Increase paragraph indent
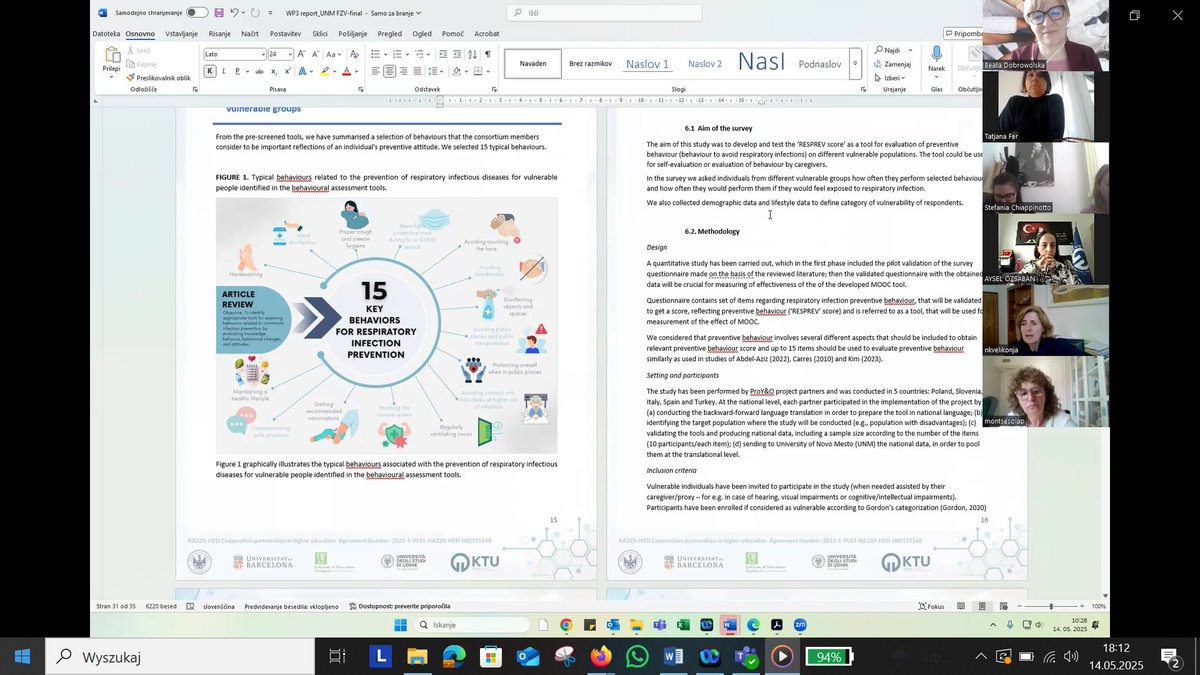The image size is (1200, 675). (456, 54)
